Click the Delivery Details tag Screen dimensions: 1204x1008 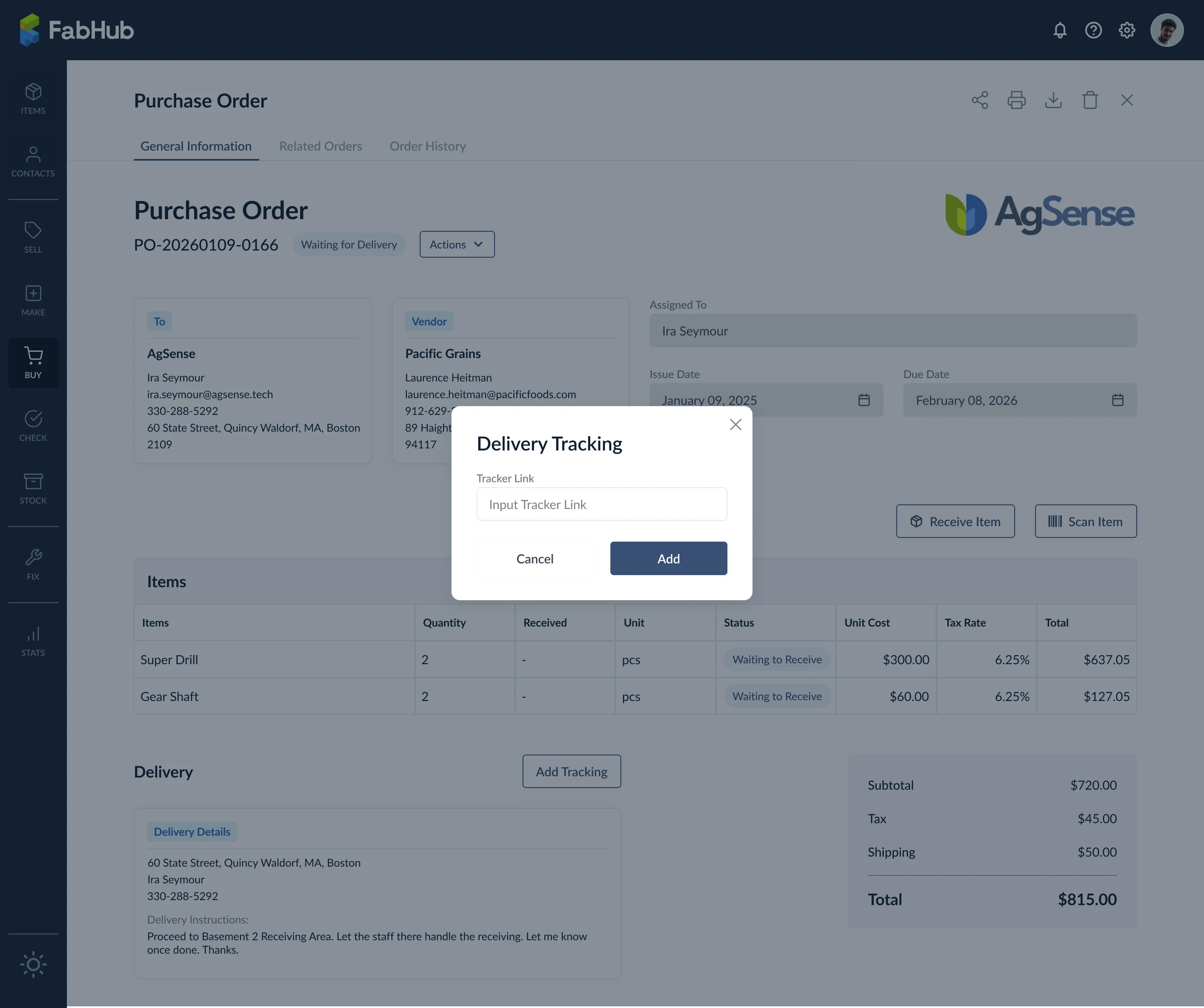coord(192,832)
